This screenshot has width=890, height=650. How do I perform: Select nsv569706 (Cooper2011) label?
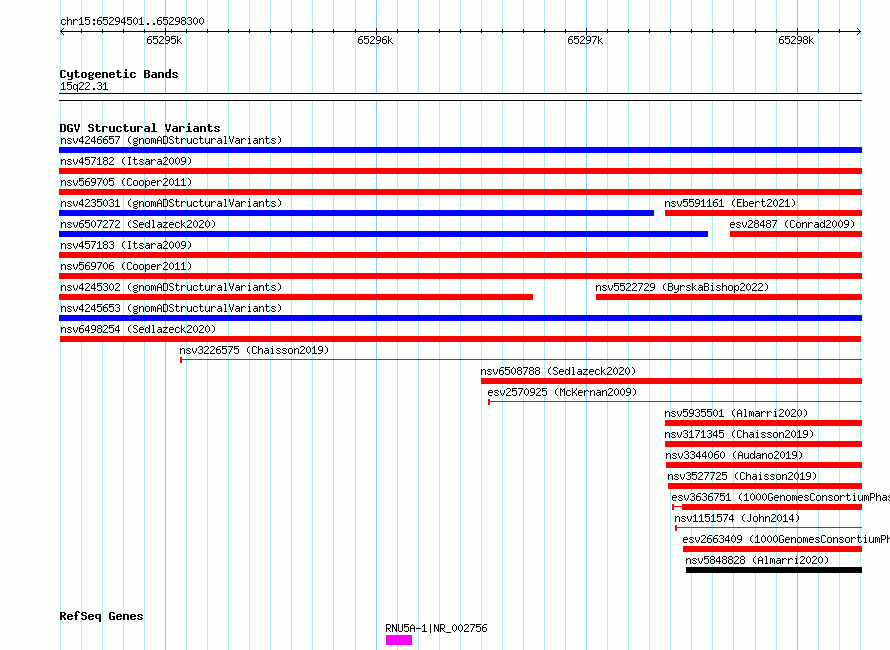(x=126, y=266)
